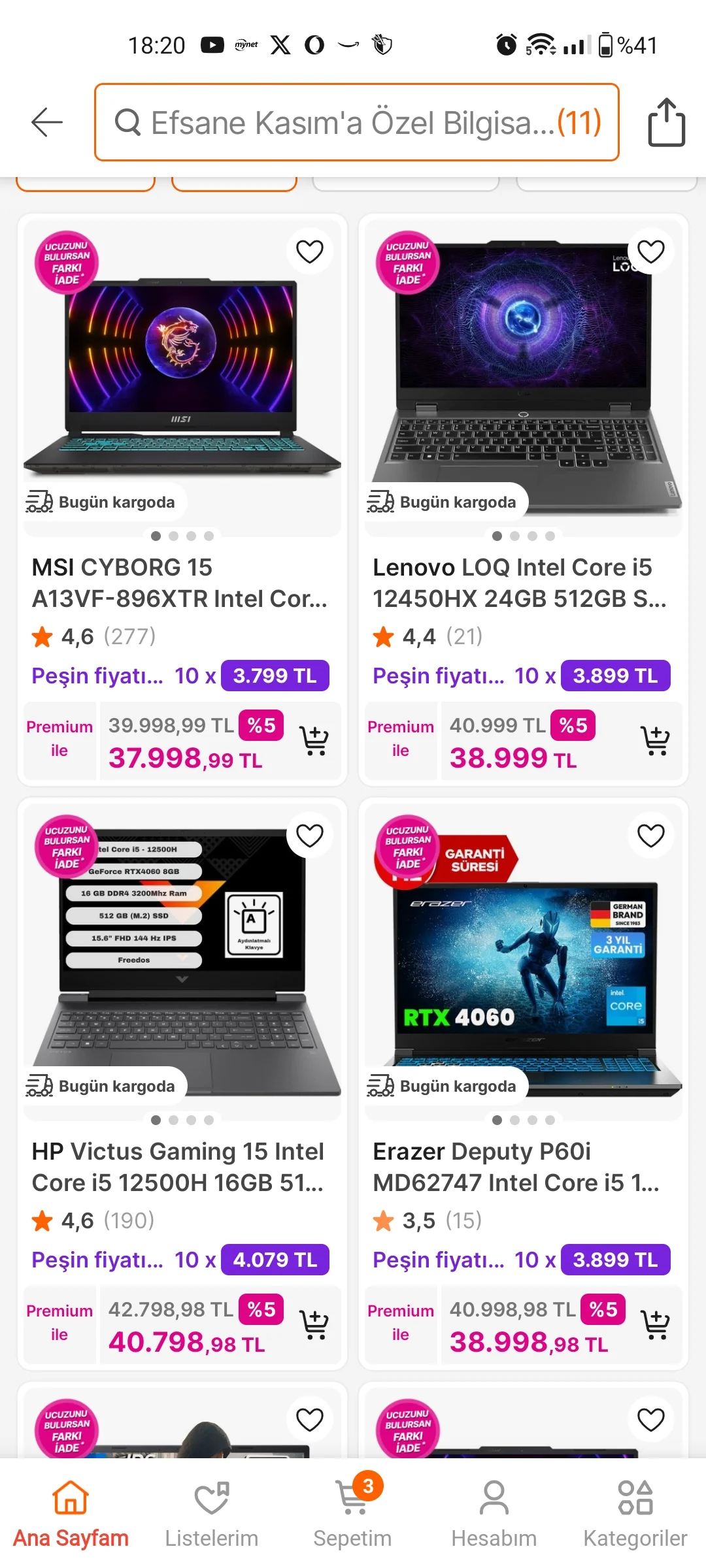Add MSI Cyborg 15 to cart
Screen dimensions: 706x1568
pyautogui.click(x=314, y=740)
